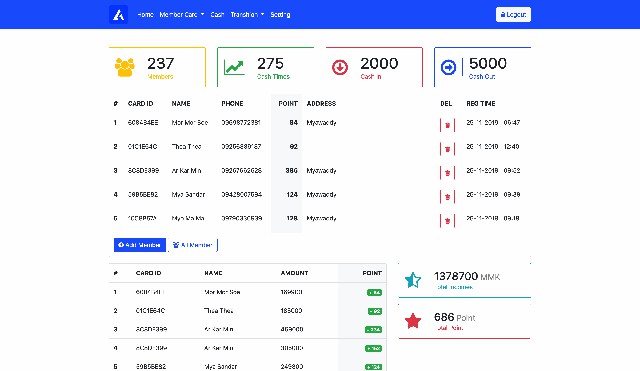This screenshot has height=371, width=640.
Task: Delete member in row 5 with 128 points
Action: coord(447,221)
